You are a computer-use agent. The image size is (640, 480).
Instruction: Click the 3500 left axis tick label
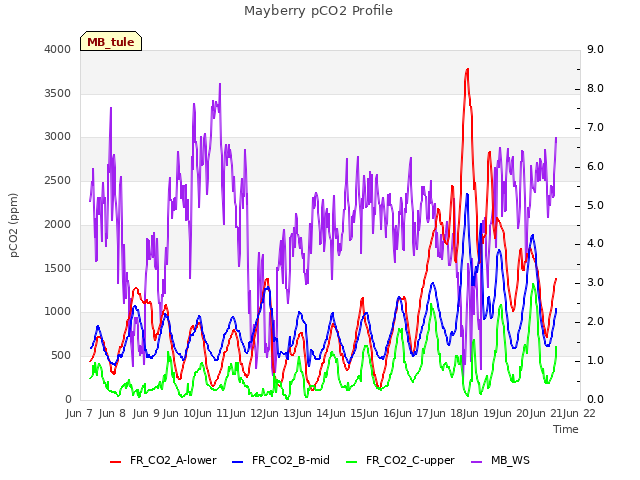tap(58, 93)
